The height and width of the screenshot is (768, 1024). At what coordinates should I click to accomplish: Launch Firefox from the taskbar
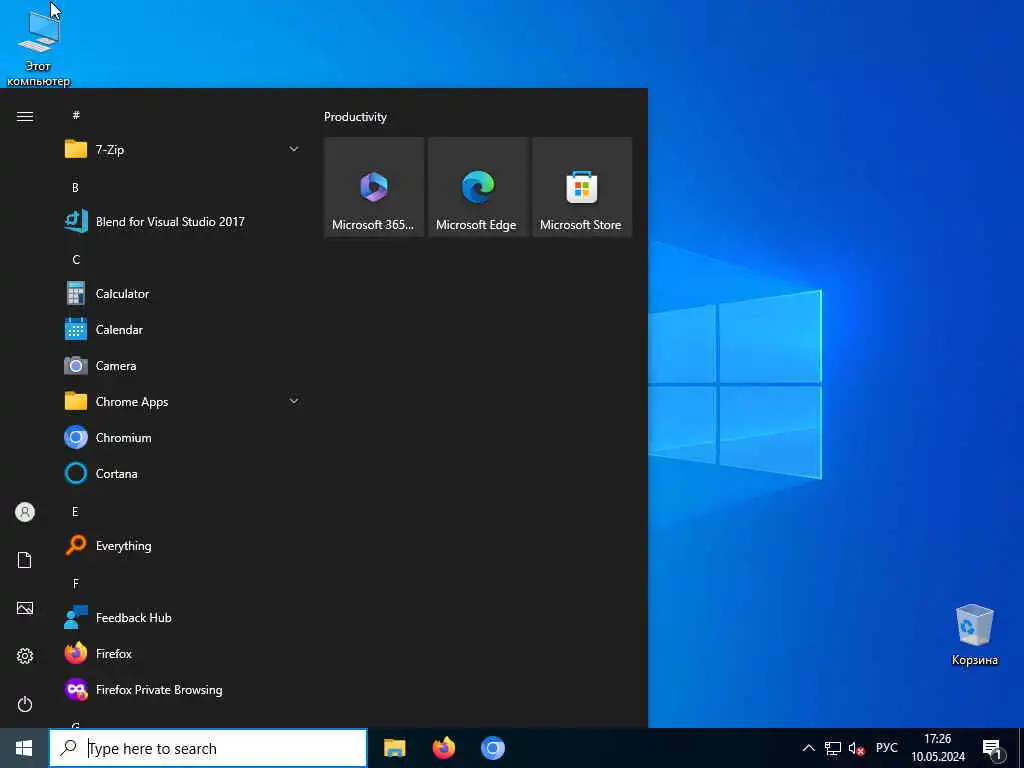pyautogui.click(x=444, y=748)
